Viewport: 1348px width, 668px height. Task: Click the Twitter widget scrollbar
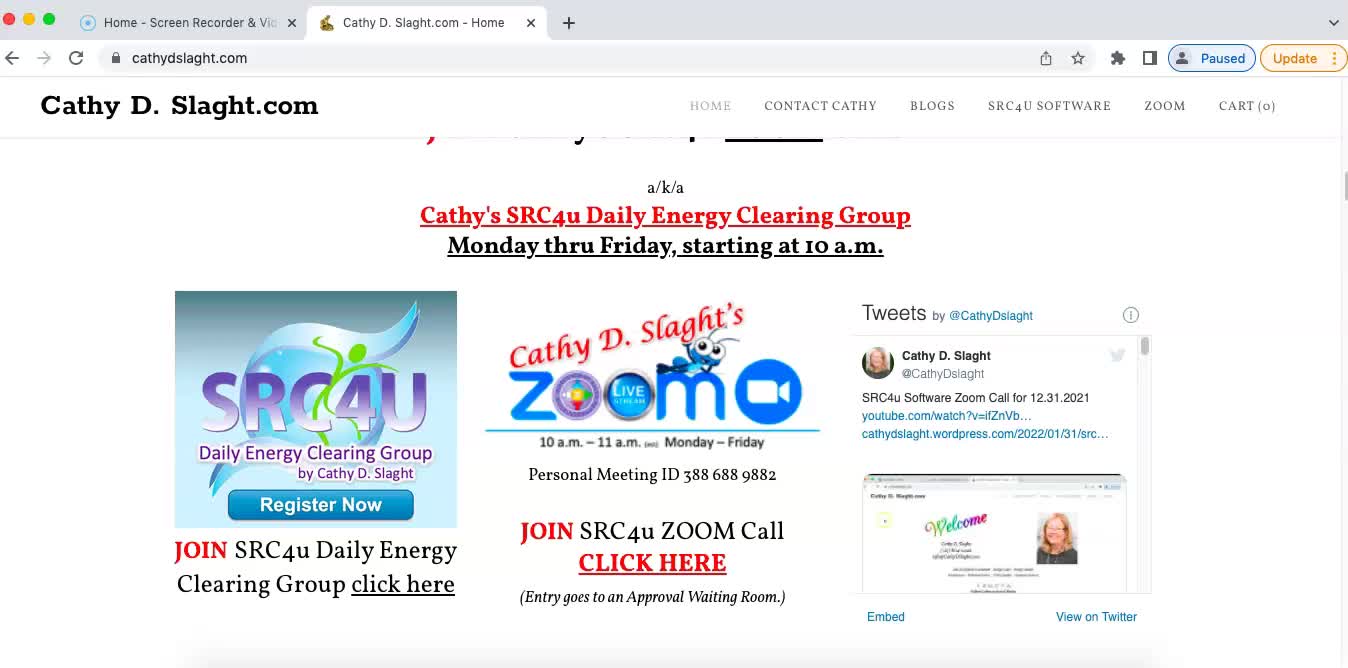1144,346
